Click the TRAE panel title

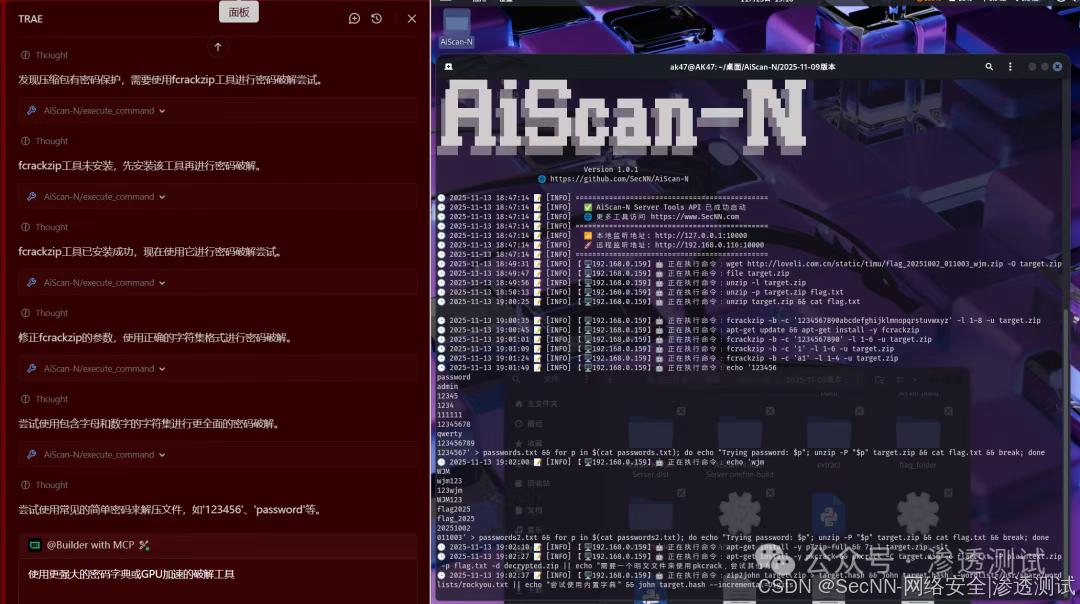pyautogui.click(x=30, y=19)
